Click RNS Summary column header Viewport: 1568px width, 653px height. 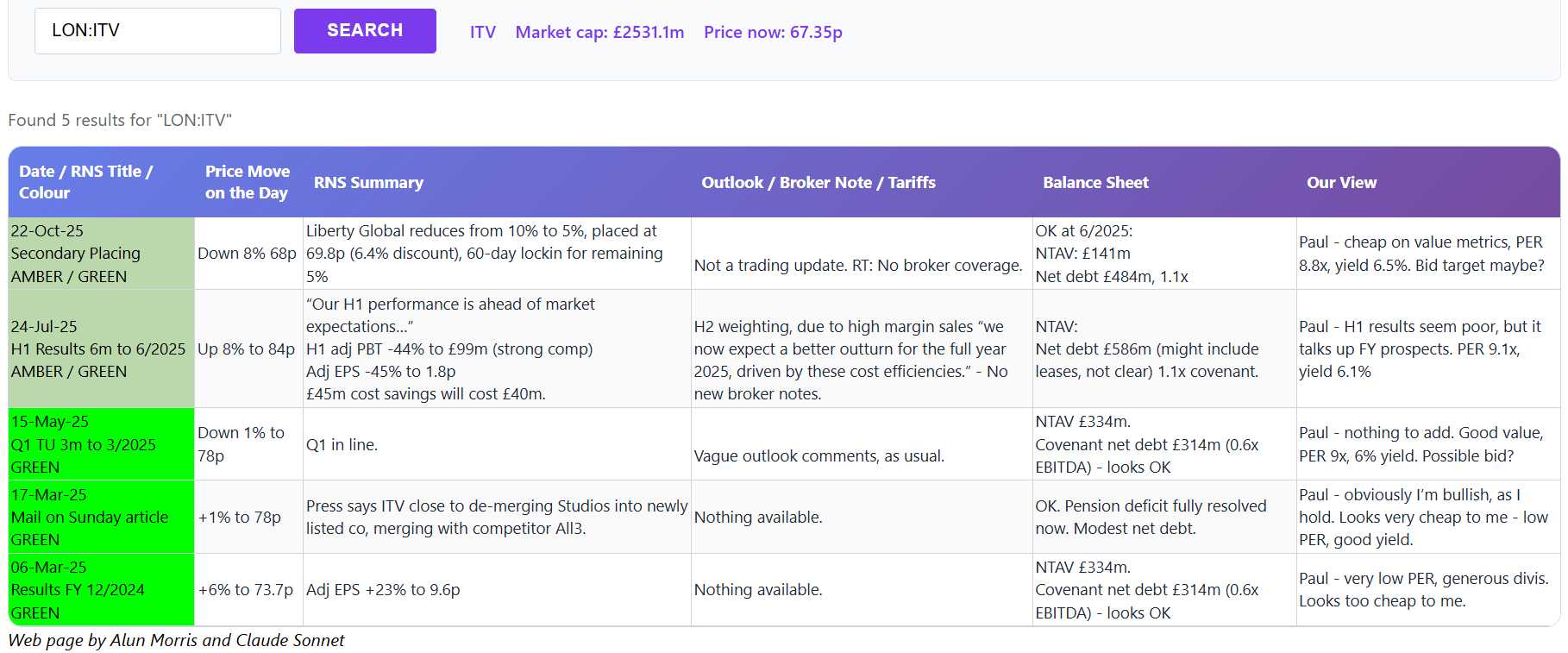click(x=368, y=182)
